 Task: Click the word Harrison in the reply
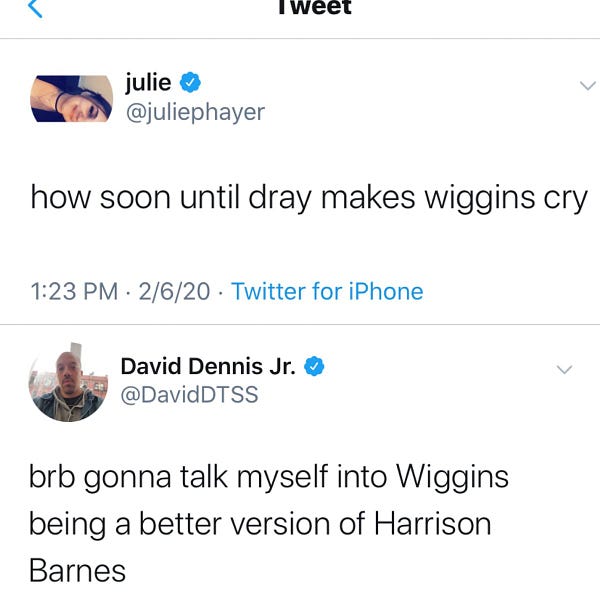pos(433,523)
